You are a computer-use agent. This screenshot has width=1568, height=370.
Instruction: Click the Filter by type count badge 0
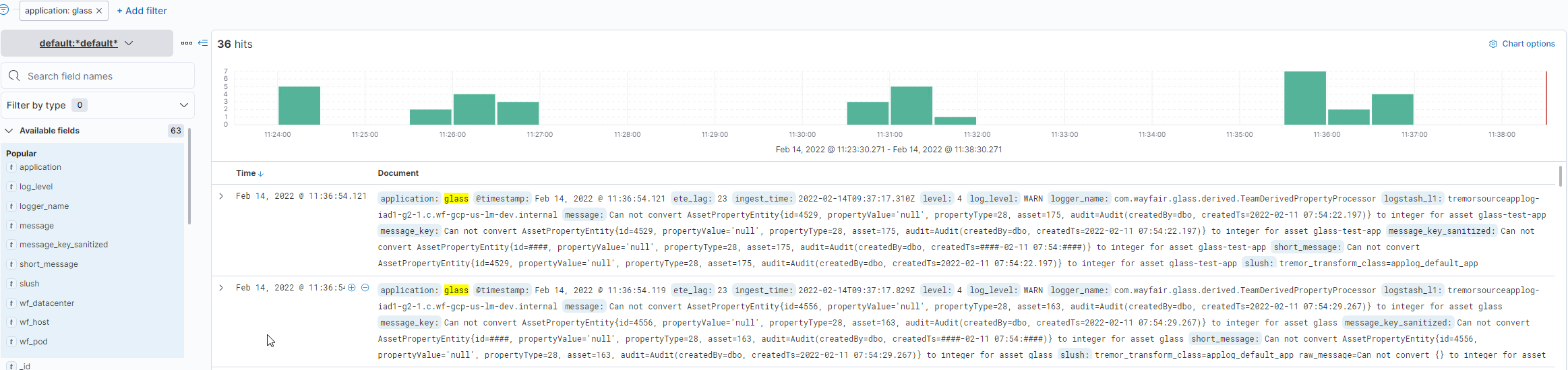point(80,105)
